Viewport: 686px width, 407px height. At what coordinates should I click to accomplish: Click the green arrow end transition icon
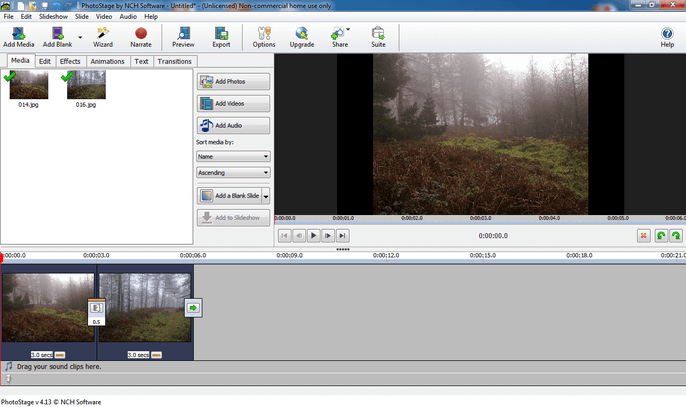pyautogui.click(x=193, y=308)
